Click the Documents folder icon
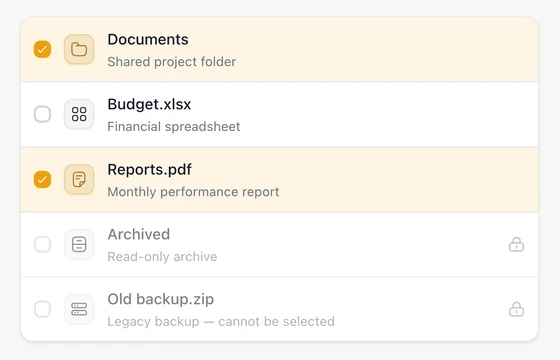 click(79, 49)
